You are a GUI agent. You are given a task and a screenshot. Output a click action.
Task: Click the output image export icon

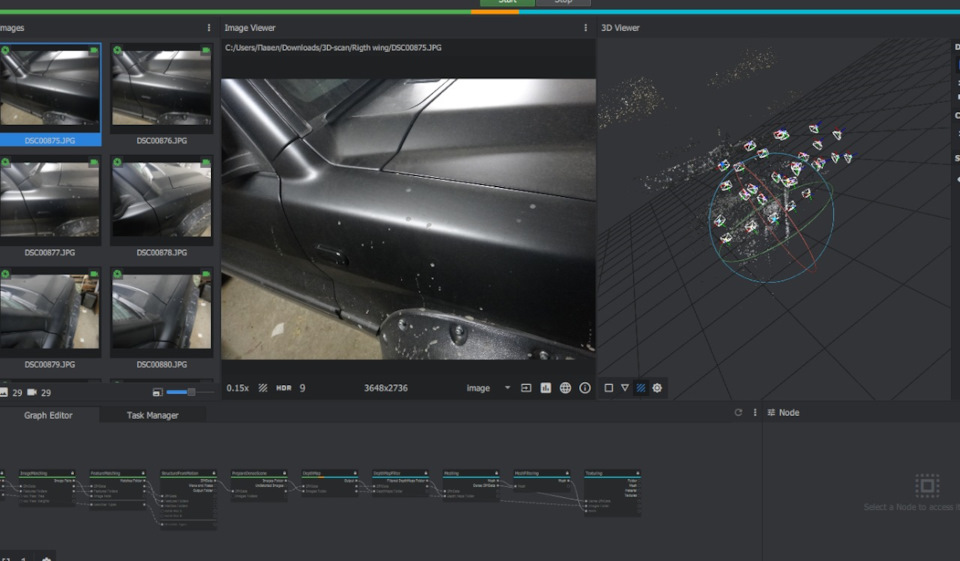[x=526, y=388]
